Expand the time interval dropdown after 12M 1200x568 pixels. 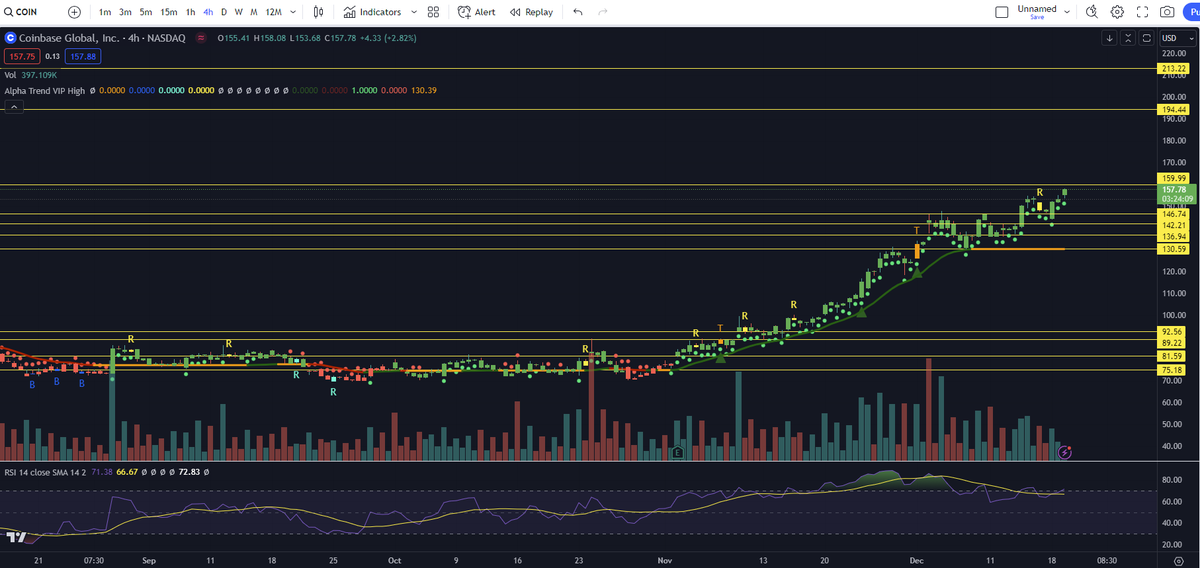(294, 12)
